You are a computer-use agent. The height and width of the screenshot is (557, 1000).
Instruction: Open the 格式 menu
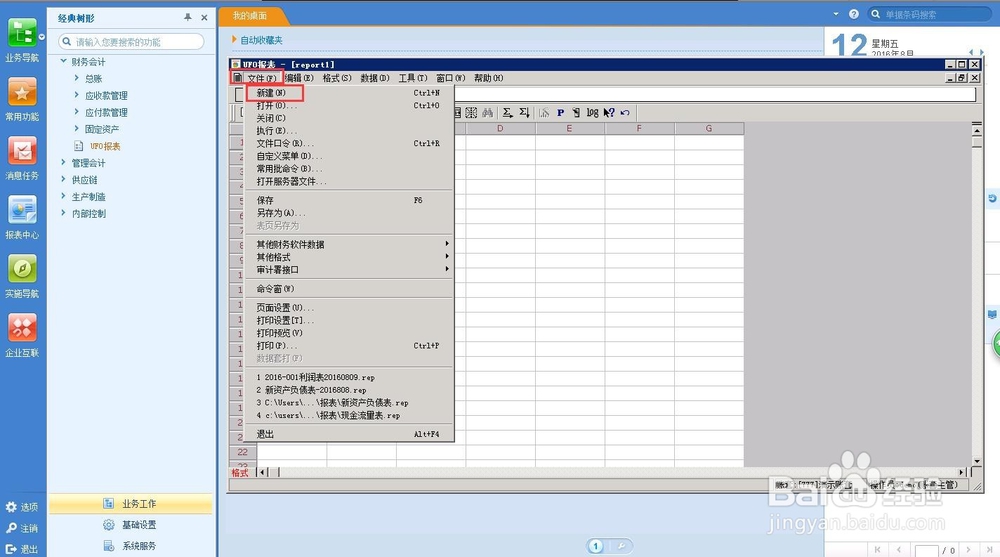click(x=337, y=78)
